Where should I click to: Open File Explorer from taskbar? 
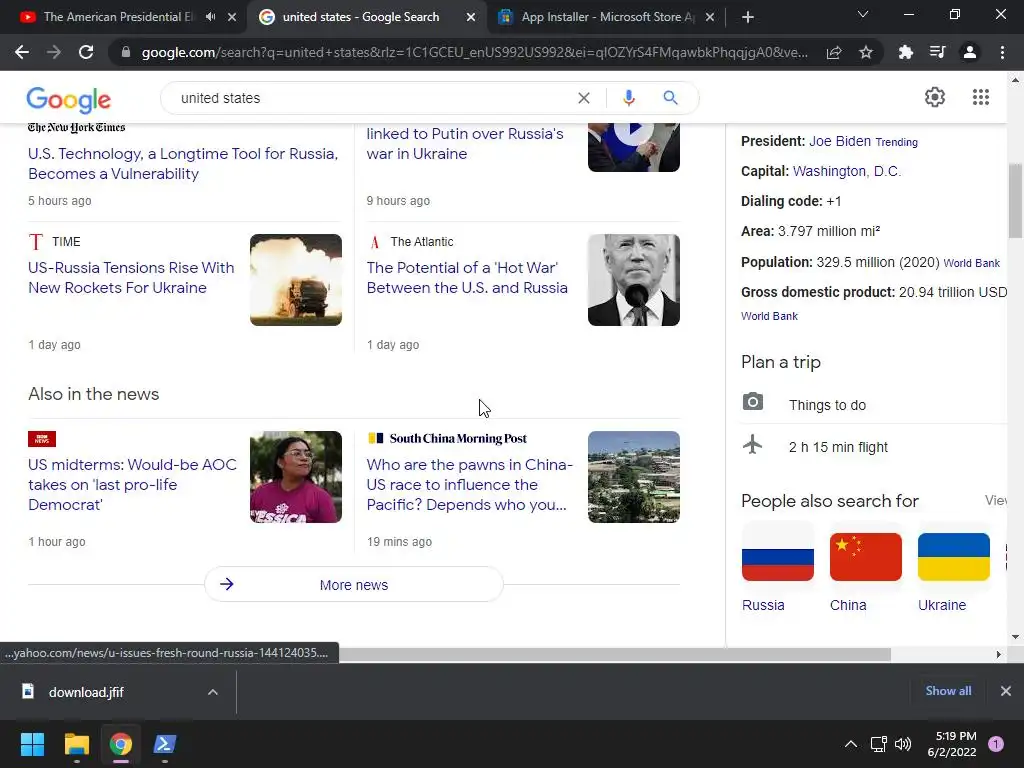coord(76,744)
